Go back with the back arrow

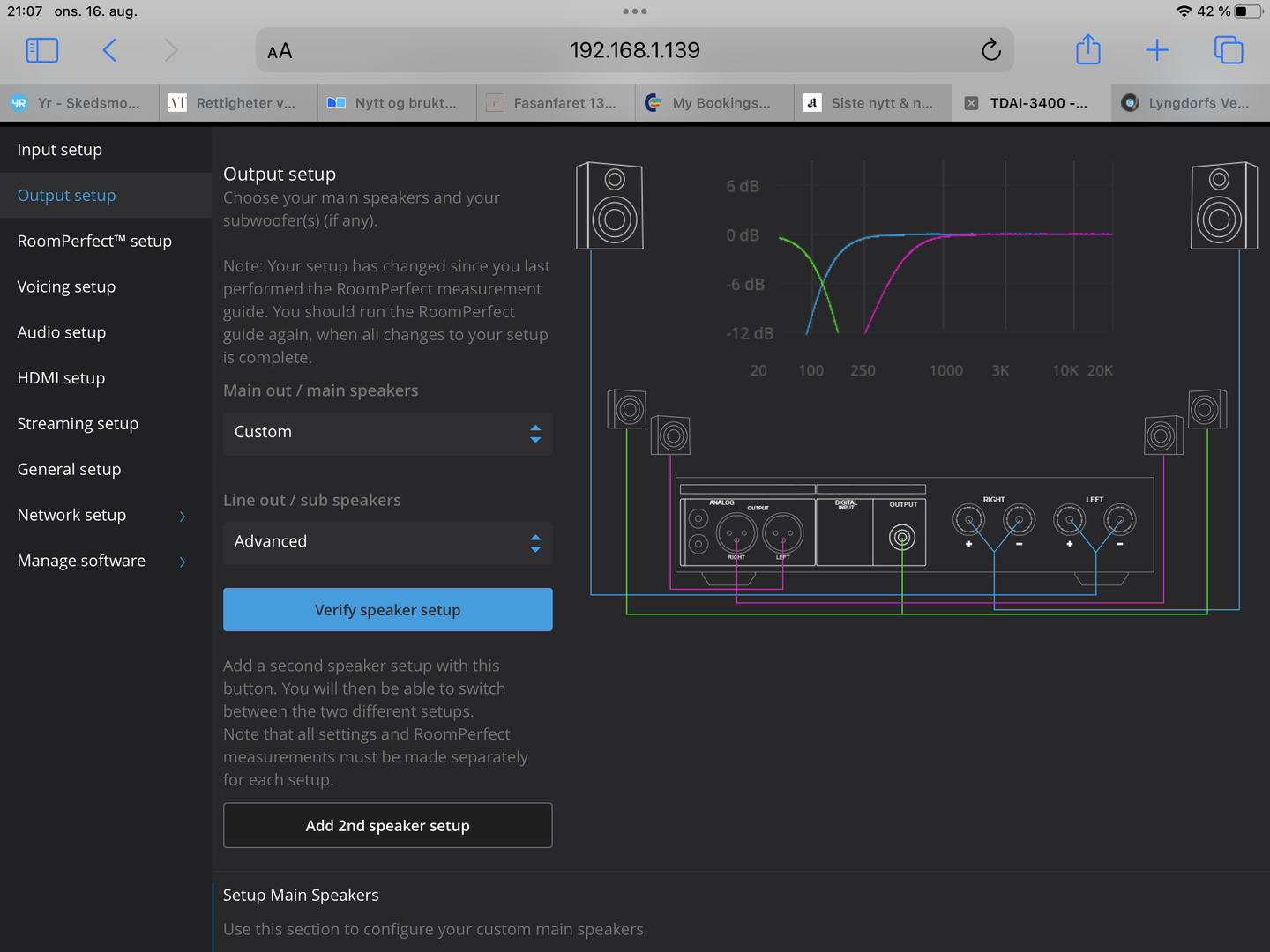(x=109, y=50)
